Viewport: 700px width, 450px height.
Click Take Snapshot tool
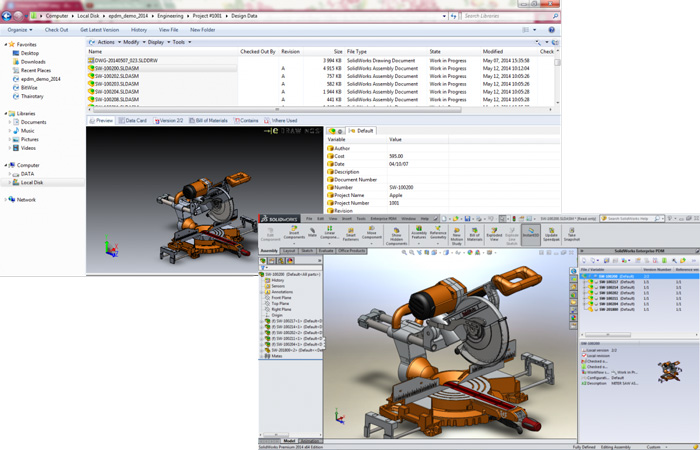571,234
